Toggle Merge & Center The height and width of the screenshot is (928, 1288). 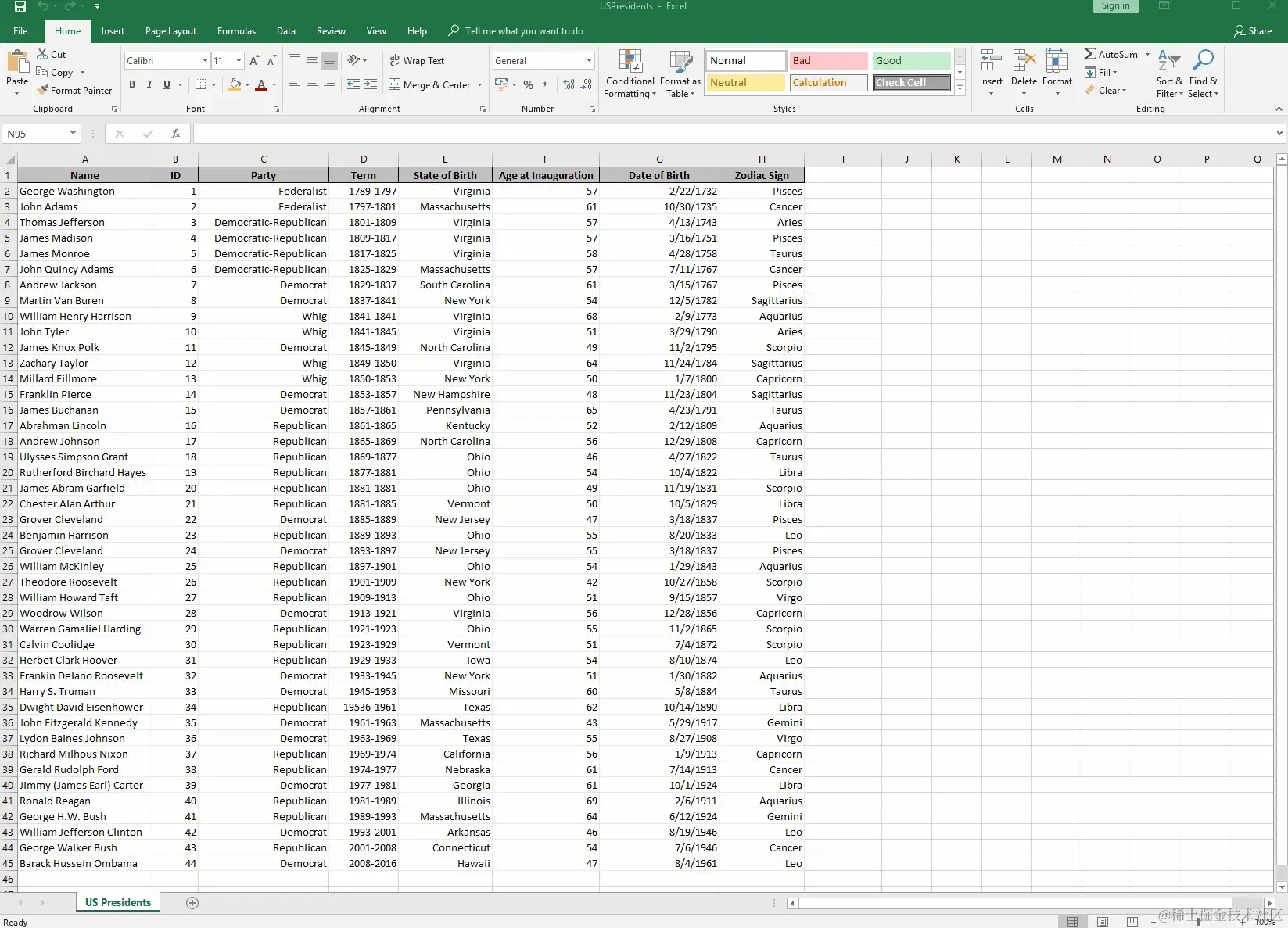click(430, 84)
